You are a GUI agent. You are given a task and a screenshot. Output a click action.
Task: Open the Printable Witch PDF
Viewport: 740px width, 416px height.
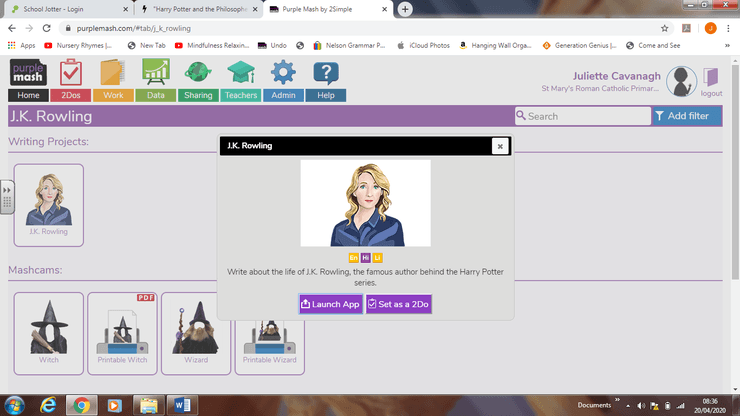[x=122, y=333]
